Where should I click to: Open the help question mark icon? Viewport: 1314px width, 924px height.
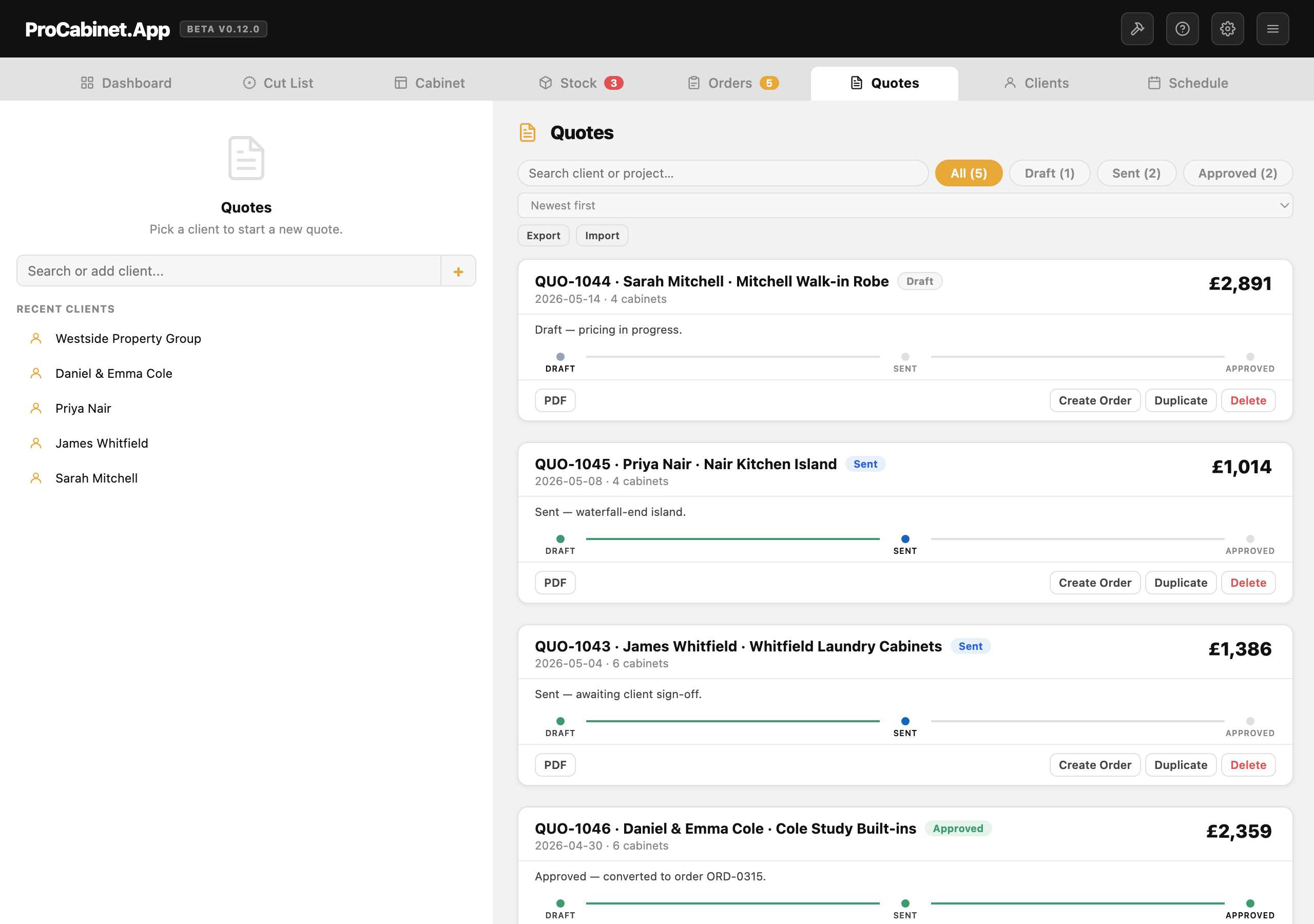(1183, 29)
